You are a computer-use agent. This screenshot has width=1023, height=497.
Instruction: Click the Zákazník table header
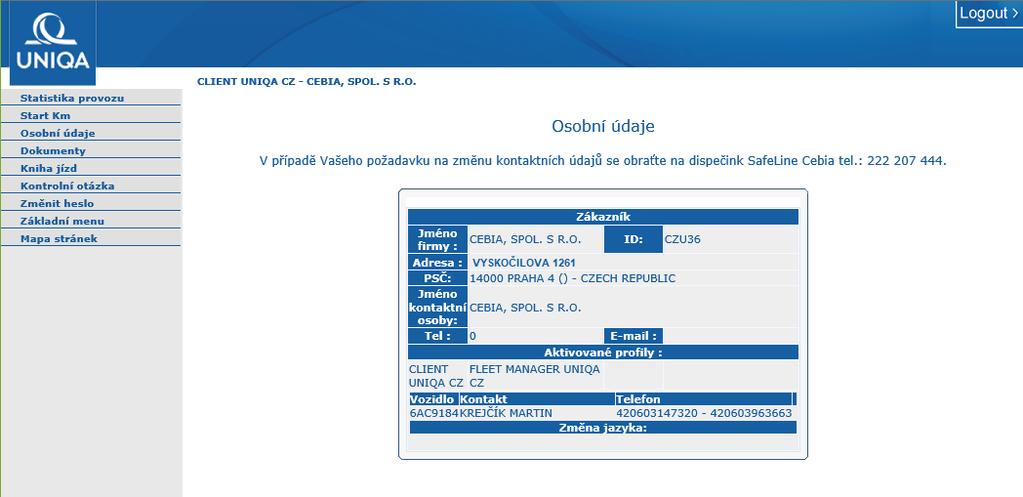click(603, 217)
